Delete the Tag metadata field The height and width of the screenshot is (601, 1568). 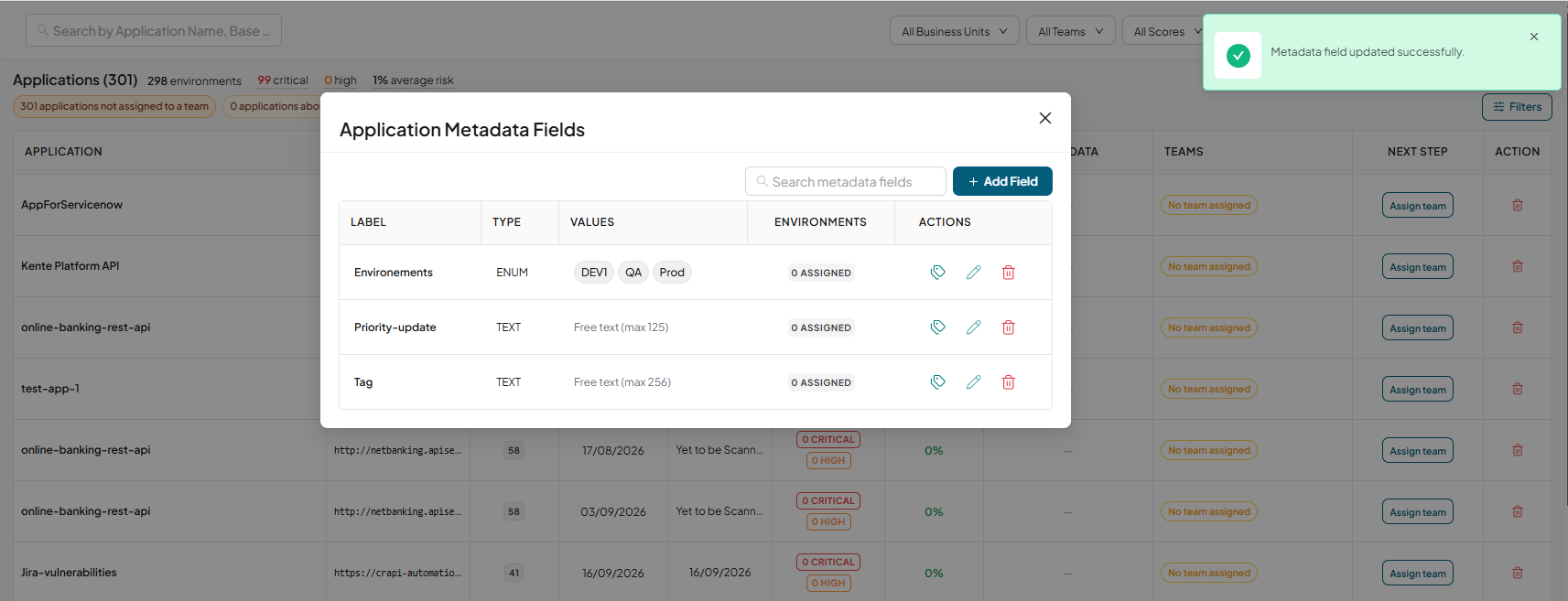1008,381
